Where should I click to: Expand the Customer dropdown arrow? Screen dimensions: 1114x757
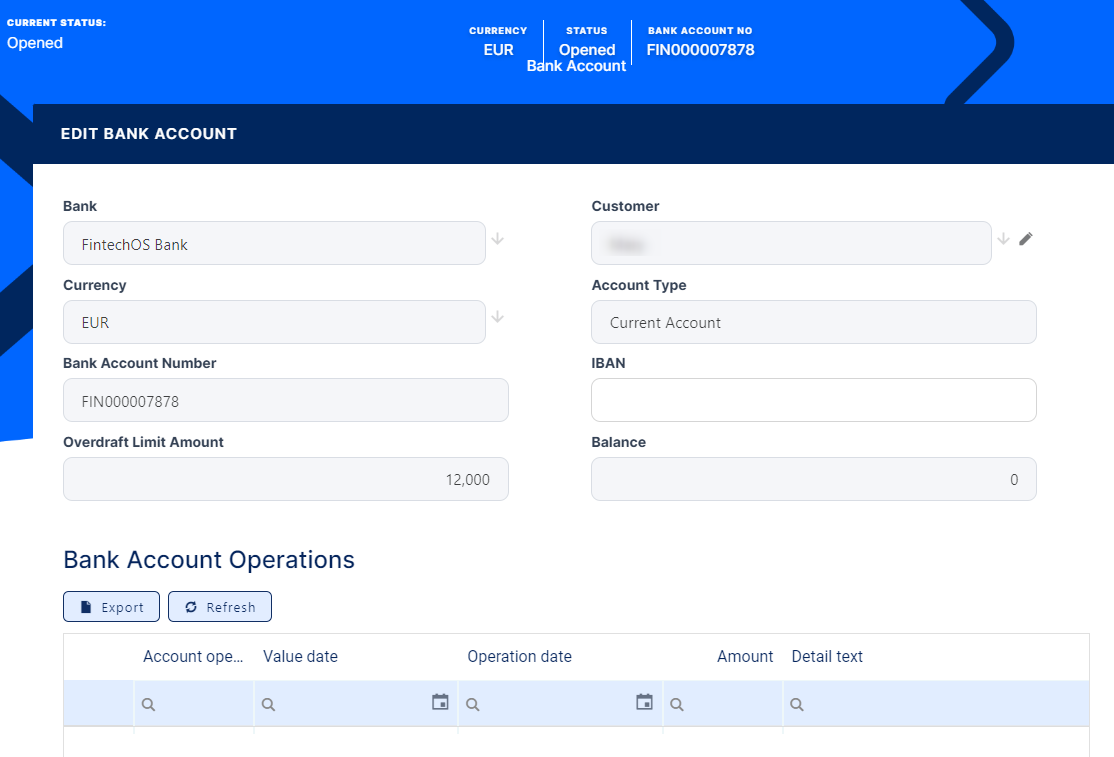coord(1004,239)
